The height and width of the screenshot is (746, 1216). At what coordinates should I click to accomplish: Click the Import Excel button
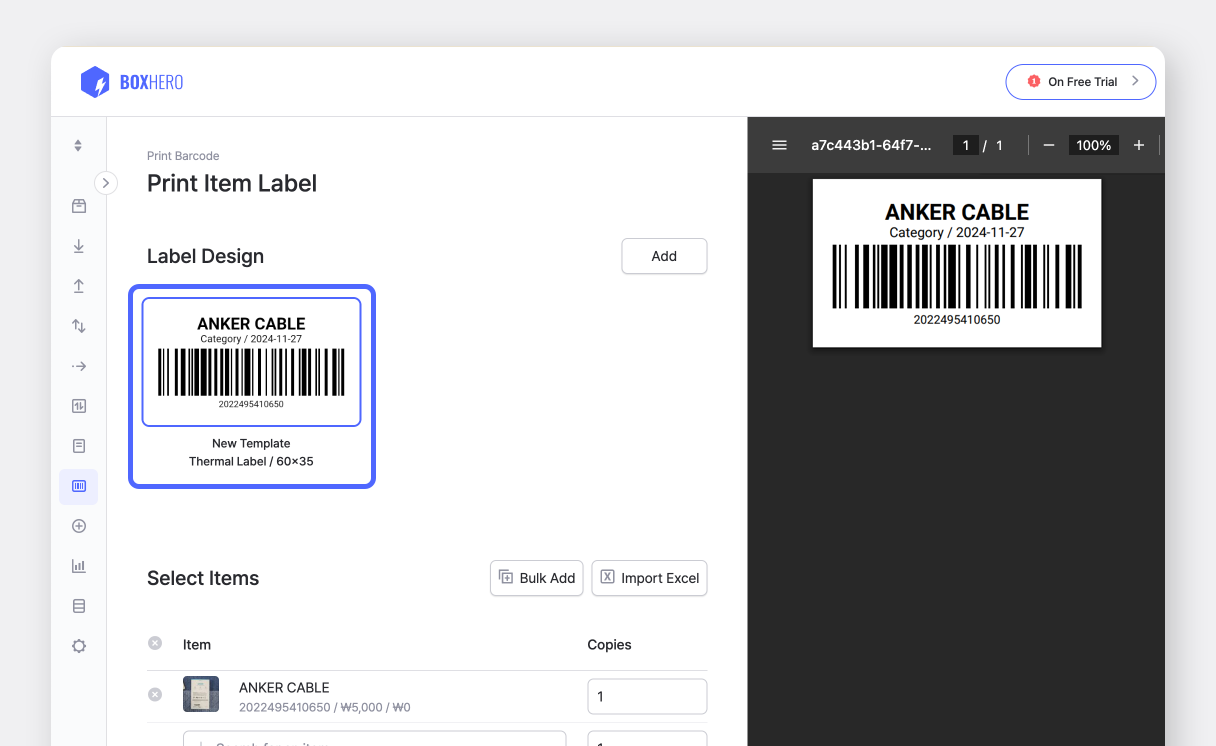tap(649, 578)
